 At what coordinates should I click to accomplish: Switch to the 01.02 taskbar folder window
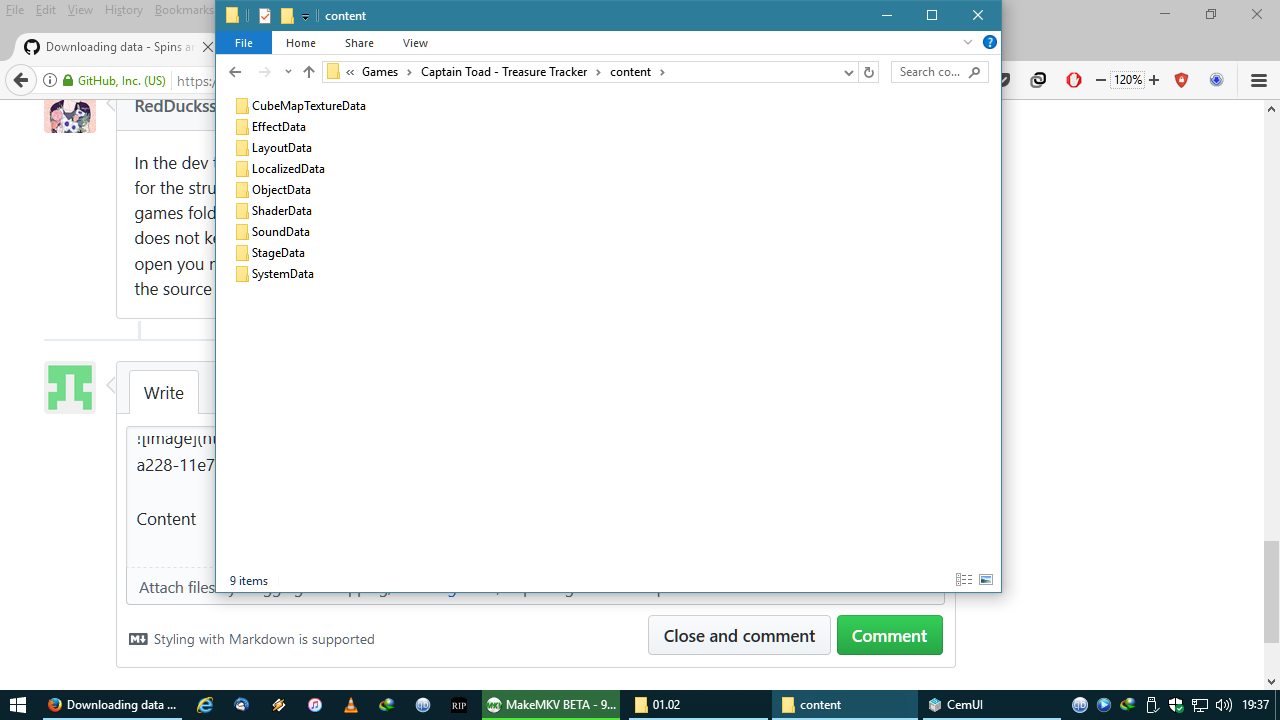pos(697,705)
